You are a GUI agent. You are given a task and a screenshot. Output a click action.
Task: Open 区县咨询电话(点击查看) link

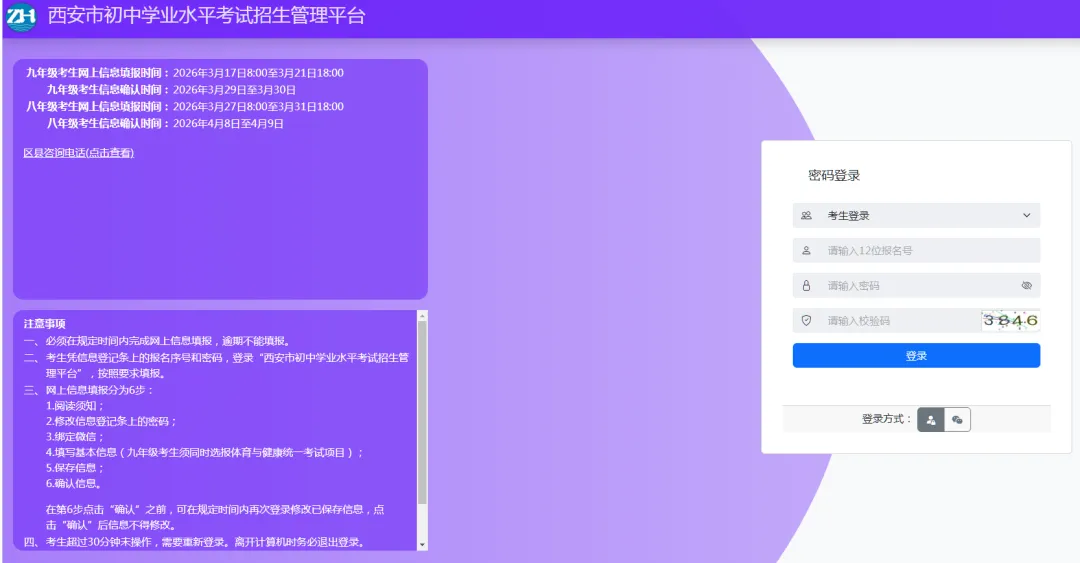coord(79,153)
